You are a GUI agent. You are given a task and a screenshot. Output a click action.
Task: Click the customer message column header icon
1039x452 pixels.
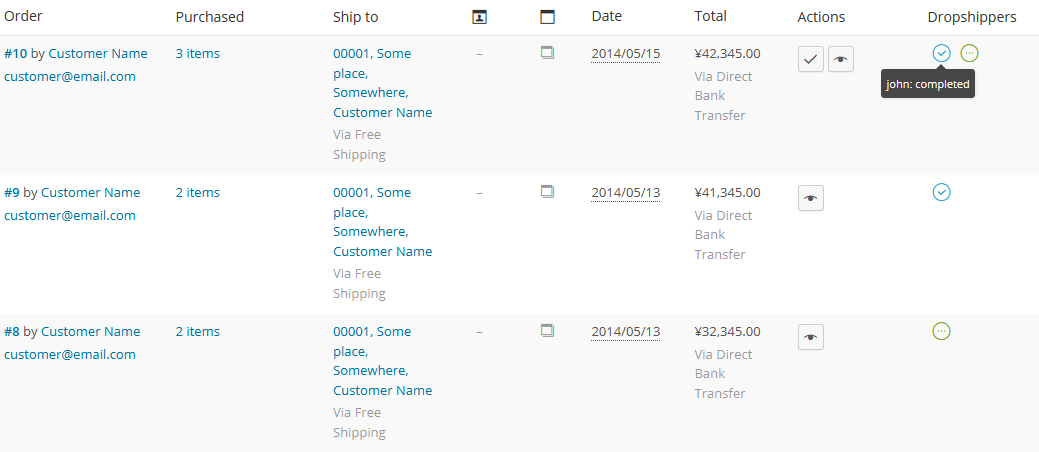coord(480,17)
